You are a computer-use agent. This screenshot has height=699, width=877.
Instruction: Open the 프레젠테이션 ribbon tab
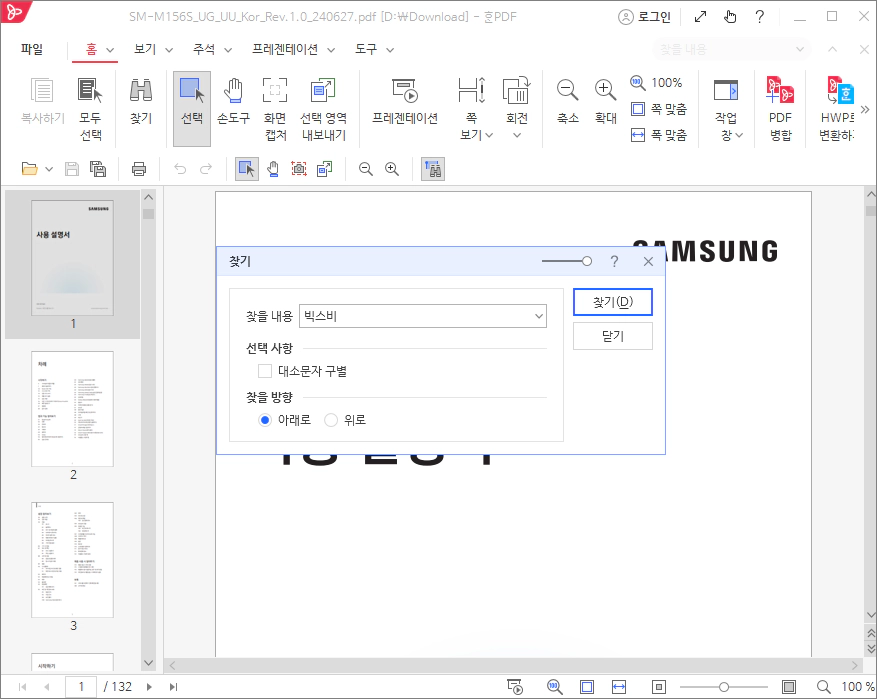(x=285, y=49)
